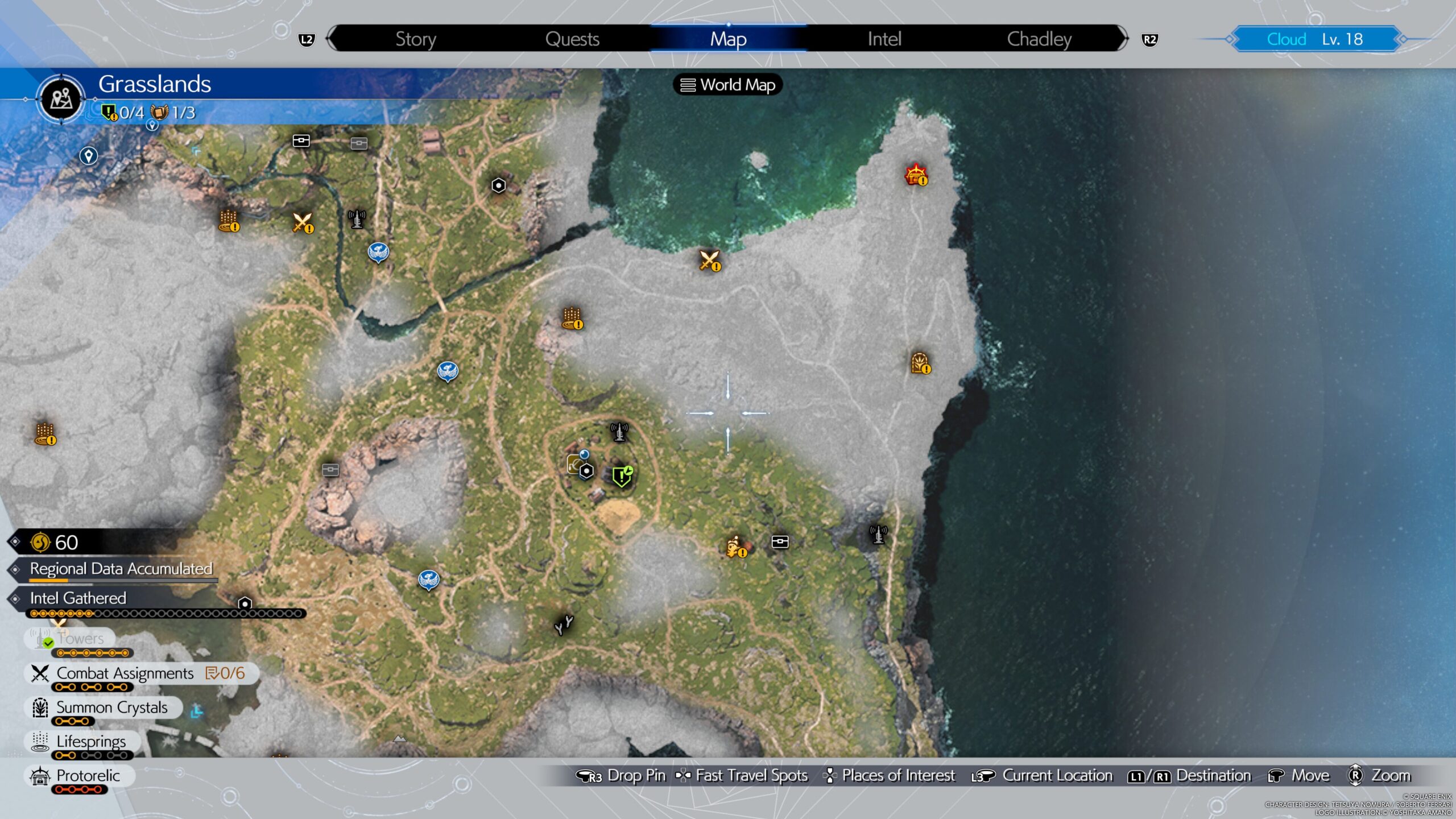Click the Regional Data Accumulated progress bar
This screenshot has width=1456, height=819.
tap(123, 580)
